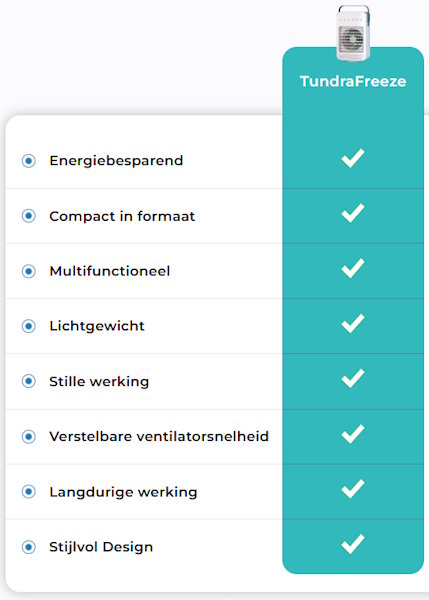
Task: Click the checkmark beside Lichtgewicht
Action: (x=352, y=323)
